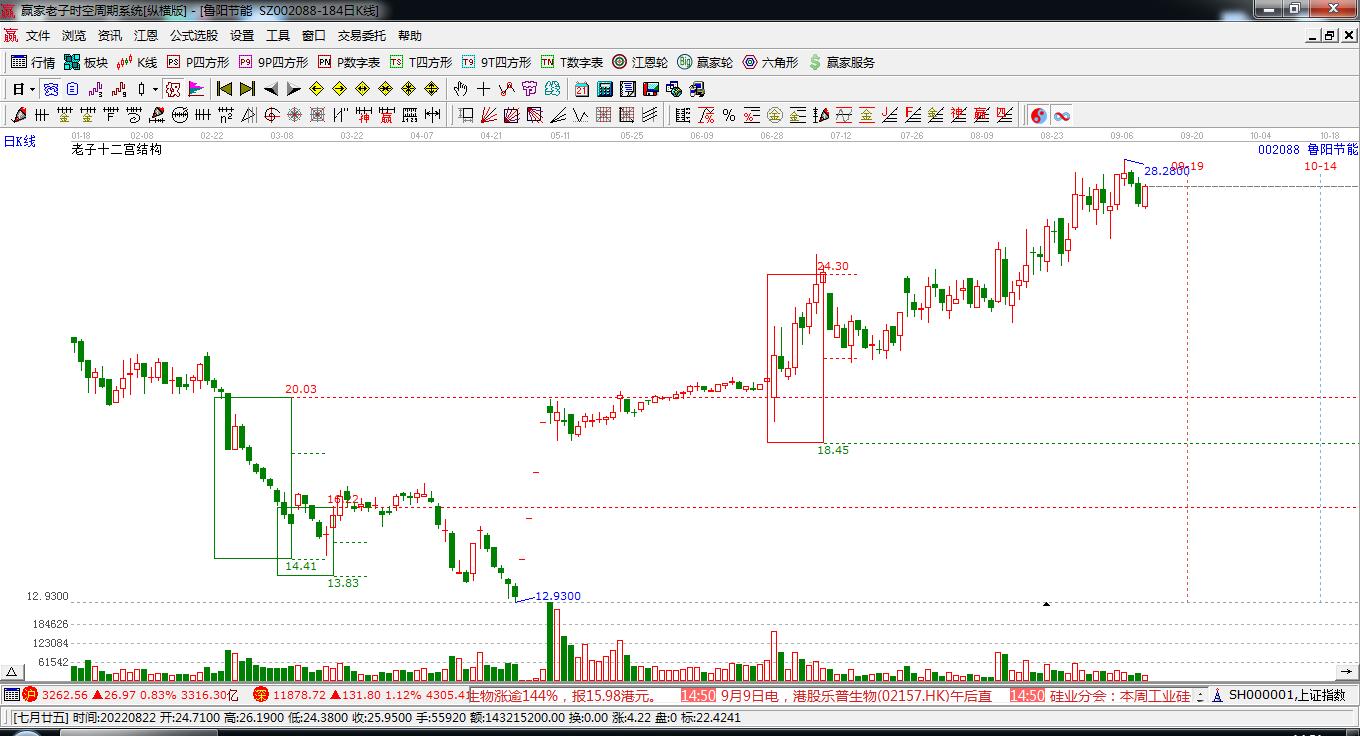Click the 28.2800 price label

[x=1167, y=171]
